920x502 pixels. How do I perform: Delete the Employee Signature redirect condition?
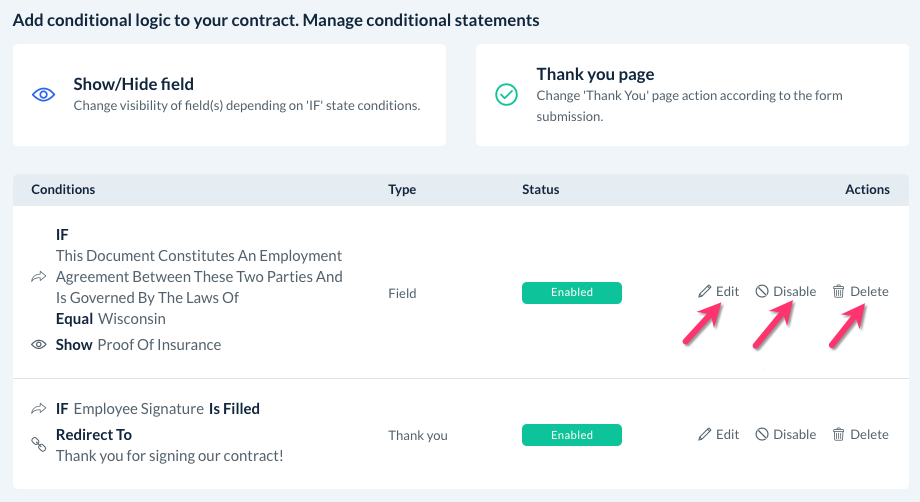tap(860, 435)
